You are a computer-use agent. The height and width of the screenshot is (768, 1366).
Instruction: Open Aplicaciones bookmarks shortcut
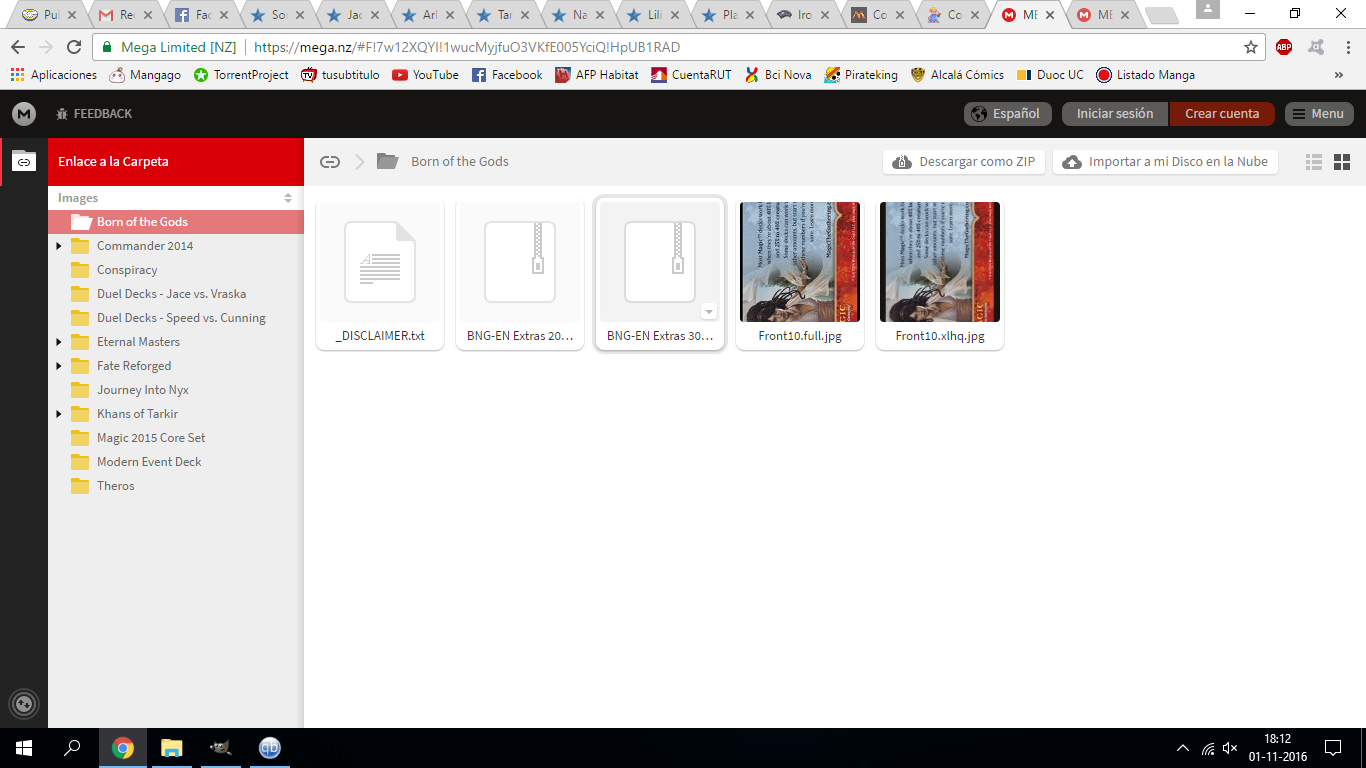pyautogui.click(x=54, y=75)
